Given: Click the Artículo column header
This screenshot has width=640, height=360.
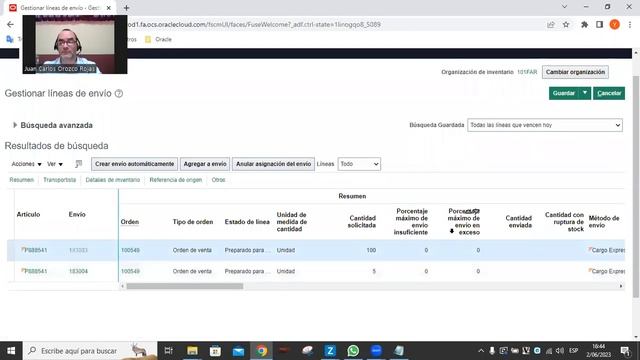Looking at the screenshot, I should 28,215.
